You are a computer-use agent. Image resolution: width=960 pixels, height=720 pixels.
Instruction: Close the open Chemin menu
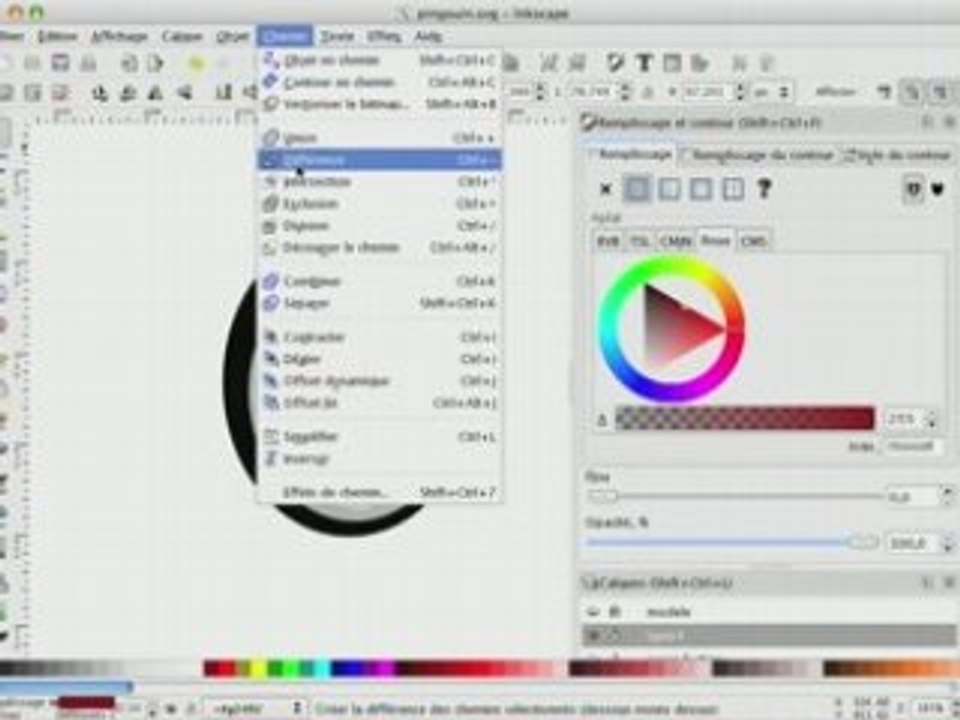(x=285, y=36)
